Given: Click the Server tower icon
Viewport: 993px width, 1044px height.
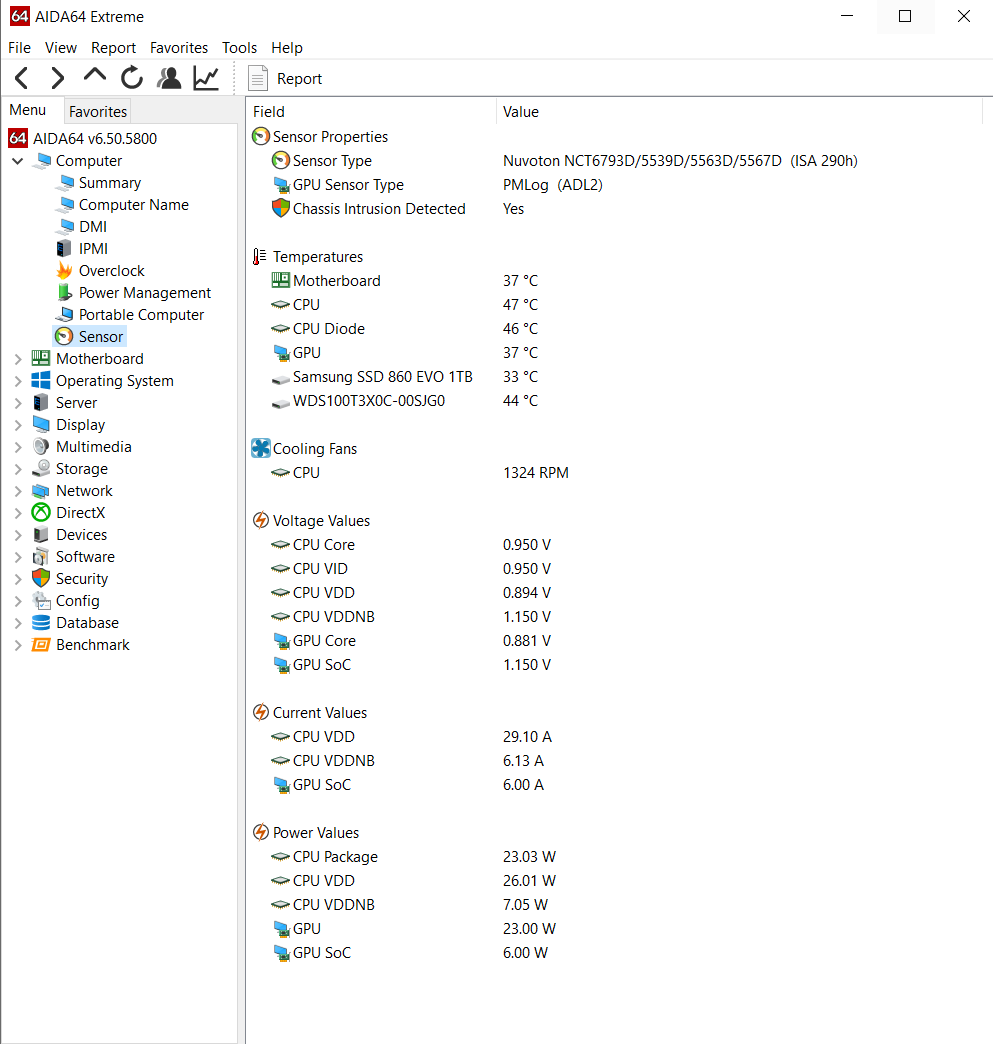Looking at the screenshot, I should tap(41, 402).
